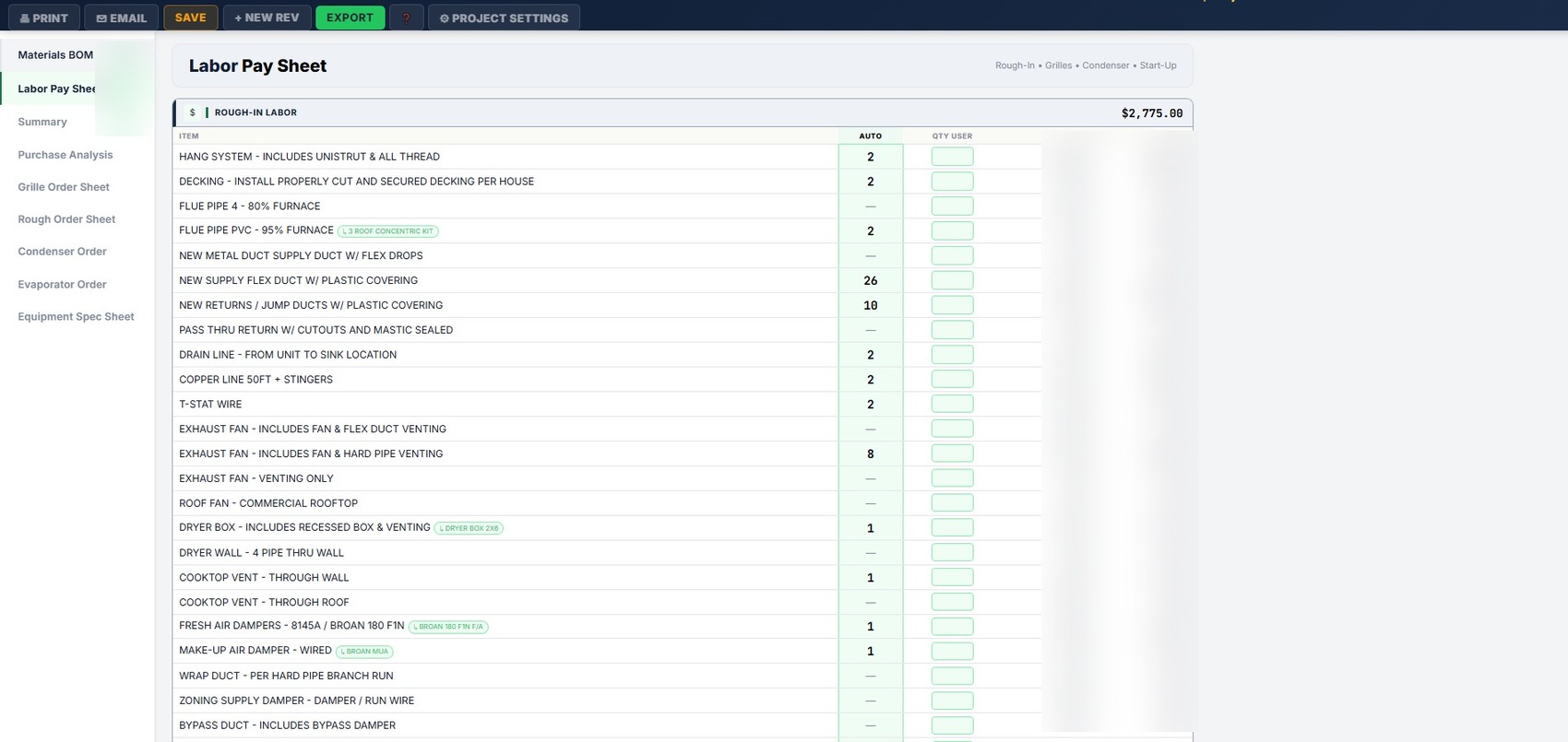Select the Bypass Duct row text

click(x=287, y=725)
